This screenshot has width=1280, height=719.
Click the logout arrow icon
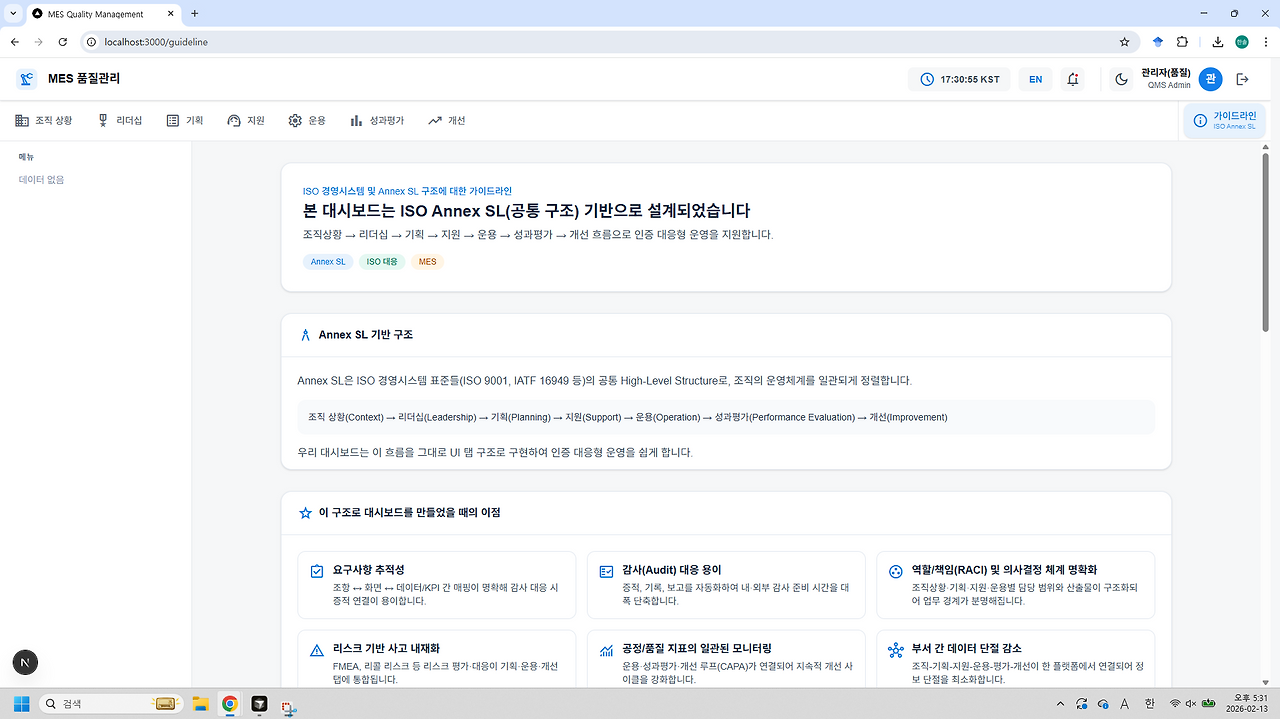point(1243,79)
